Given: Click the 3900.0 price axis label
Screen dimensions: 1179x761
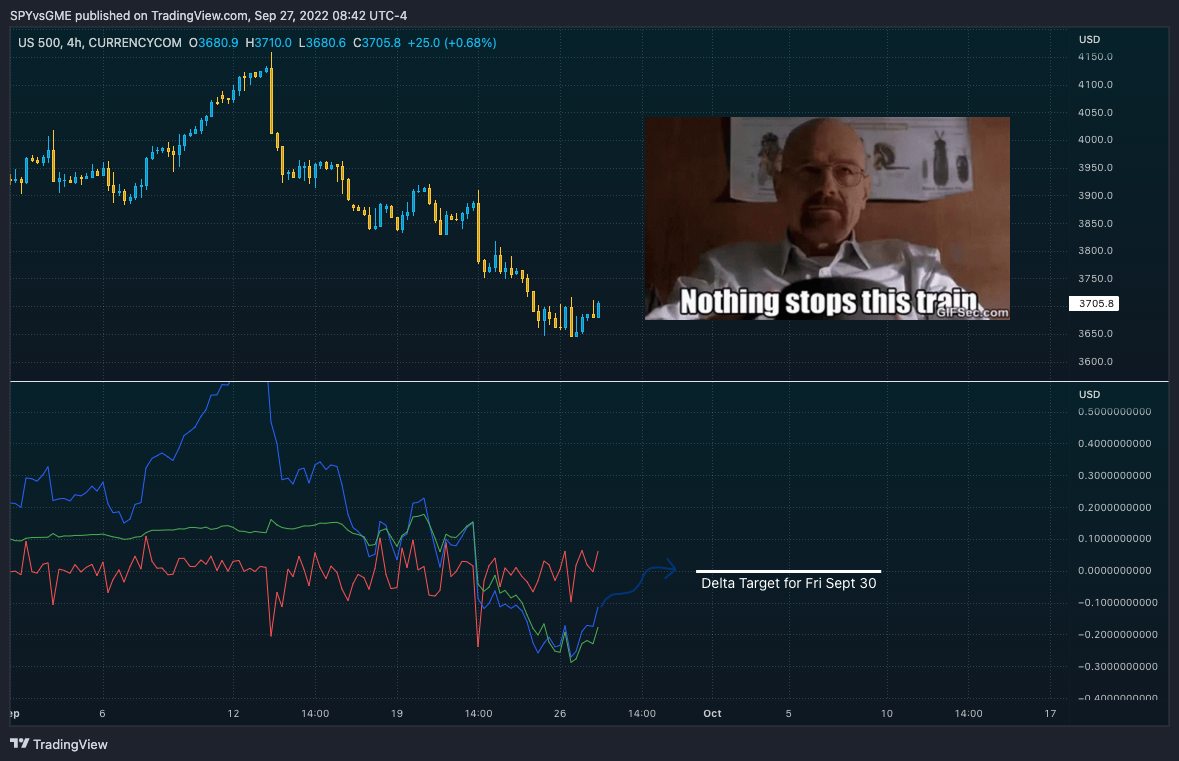Looking at the screenshot, I should tap(1096, 195).
